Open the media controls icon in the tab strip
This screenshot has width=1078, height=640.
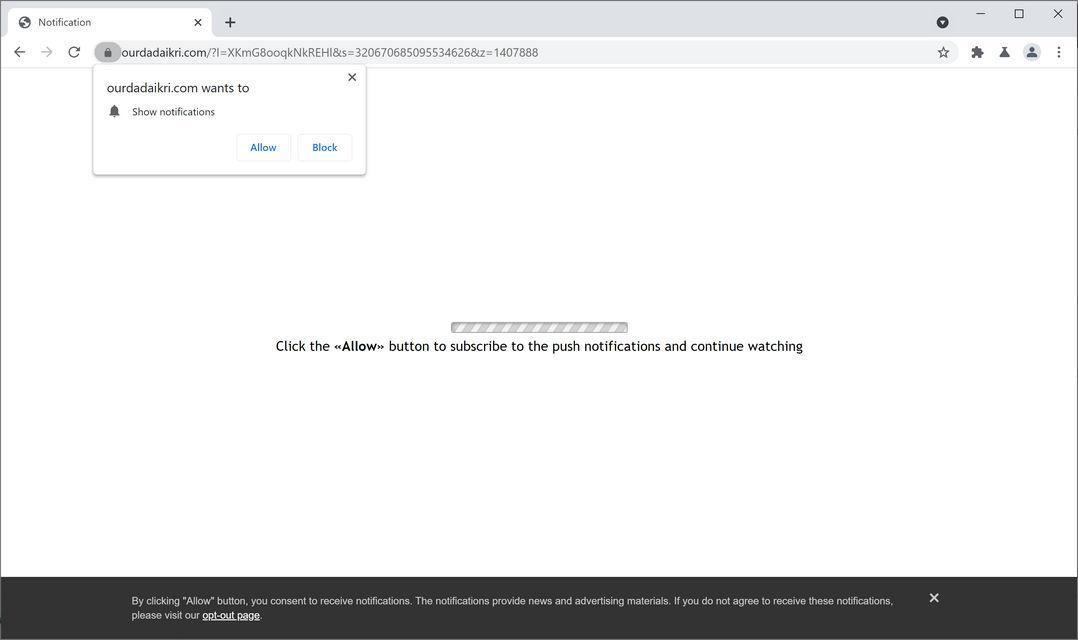pyautogui.click(x=941, y=21)
